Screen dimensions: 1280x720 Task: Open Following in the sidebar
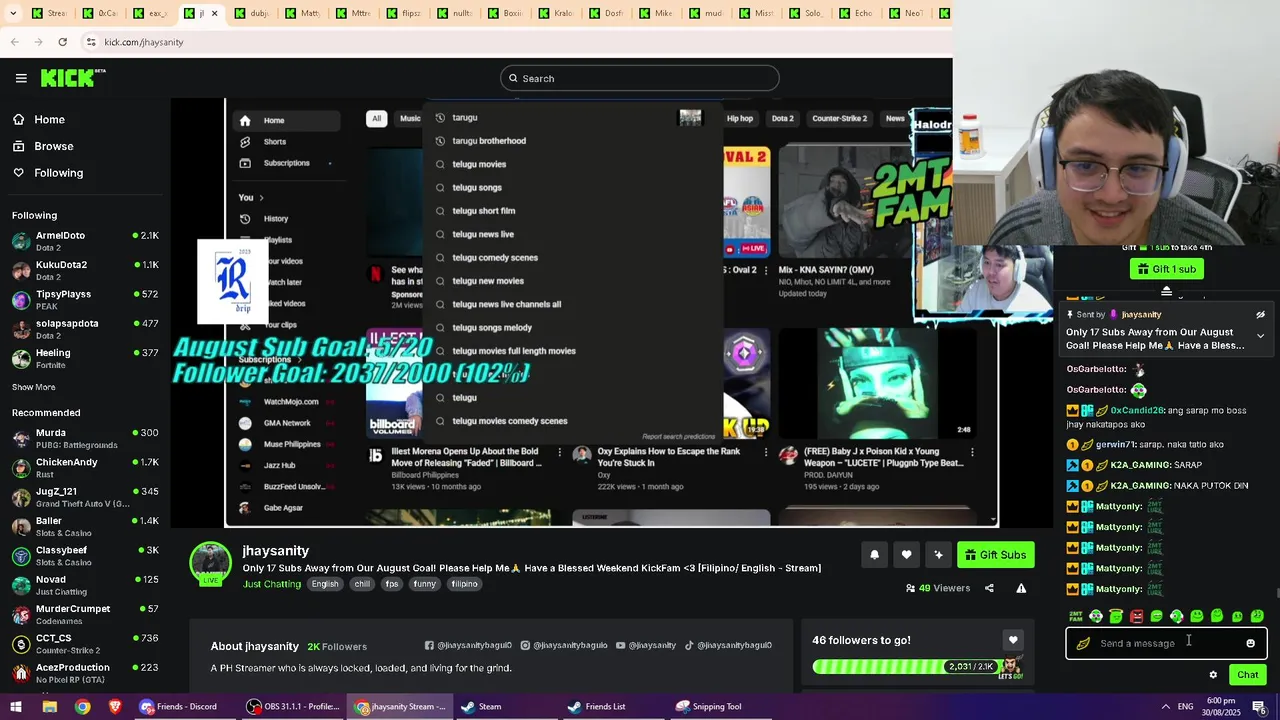click(58, 173)
